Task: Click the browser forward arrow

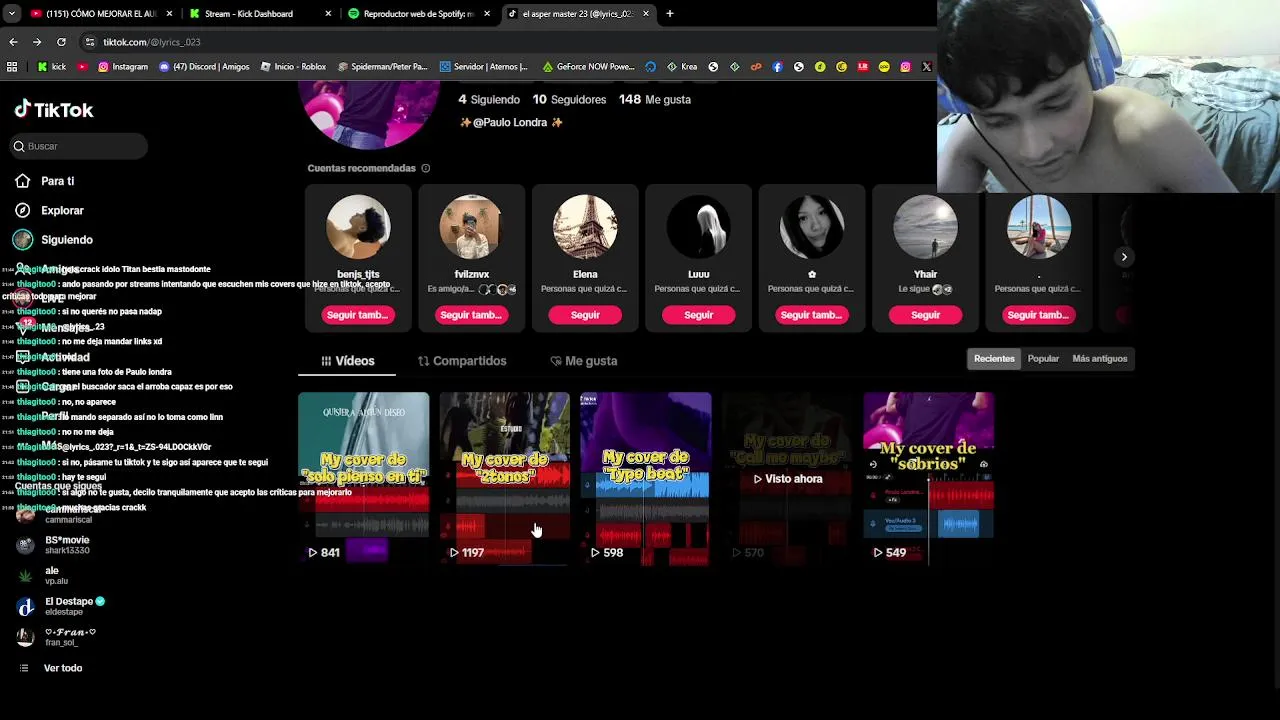Action: coord(37,42)
